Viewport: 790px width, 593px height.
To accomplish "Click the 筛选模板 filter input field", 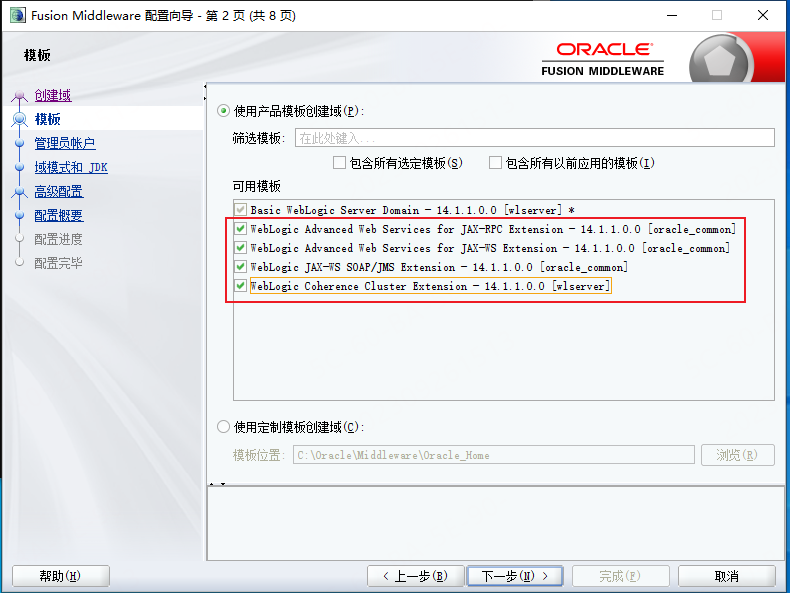I will point(535,138).
